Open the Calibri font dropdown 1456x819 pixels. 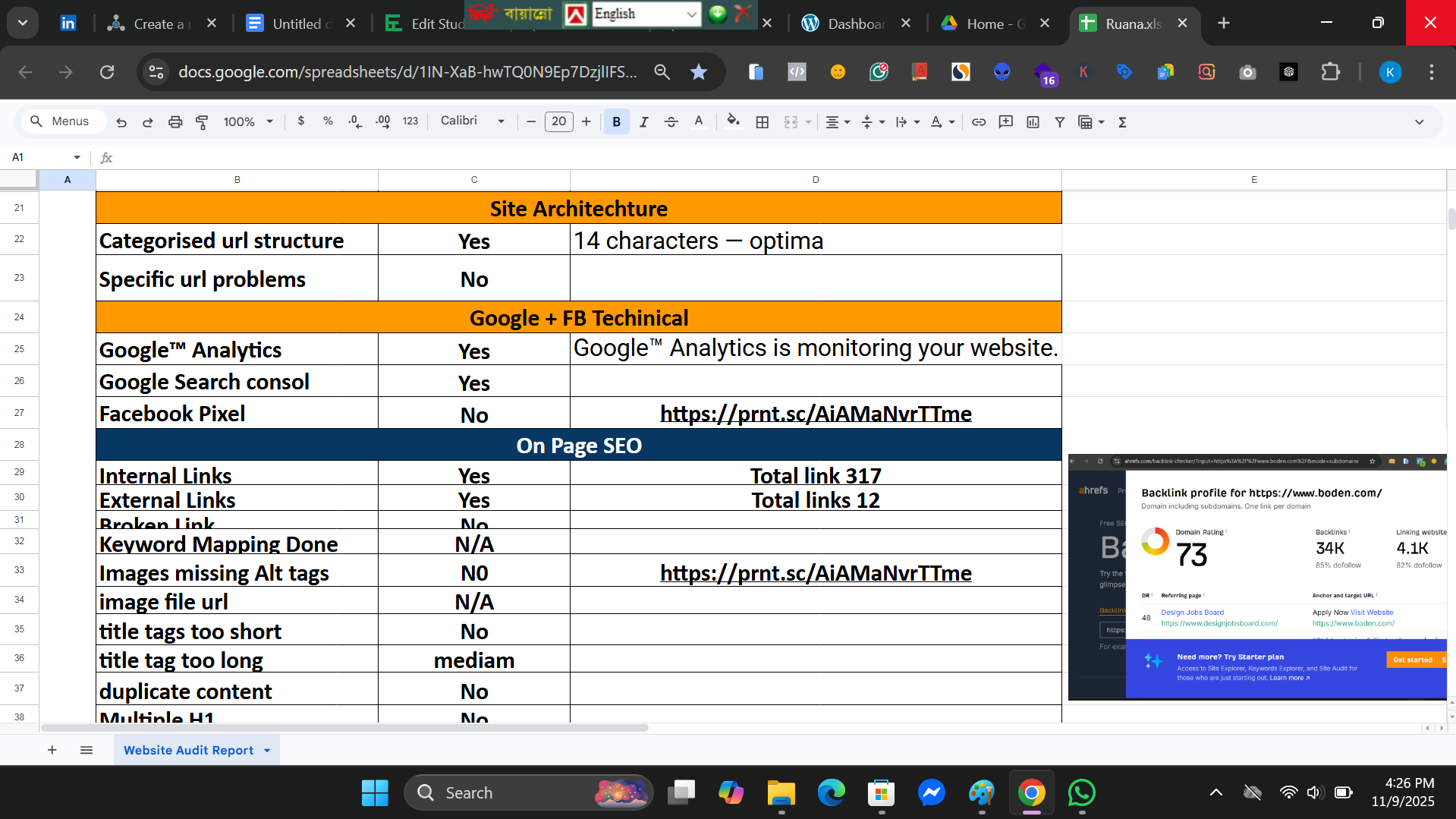pos(470,121)
